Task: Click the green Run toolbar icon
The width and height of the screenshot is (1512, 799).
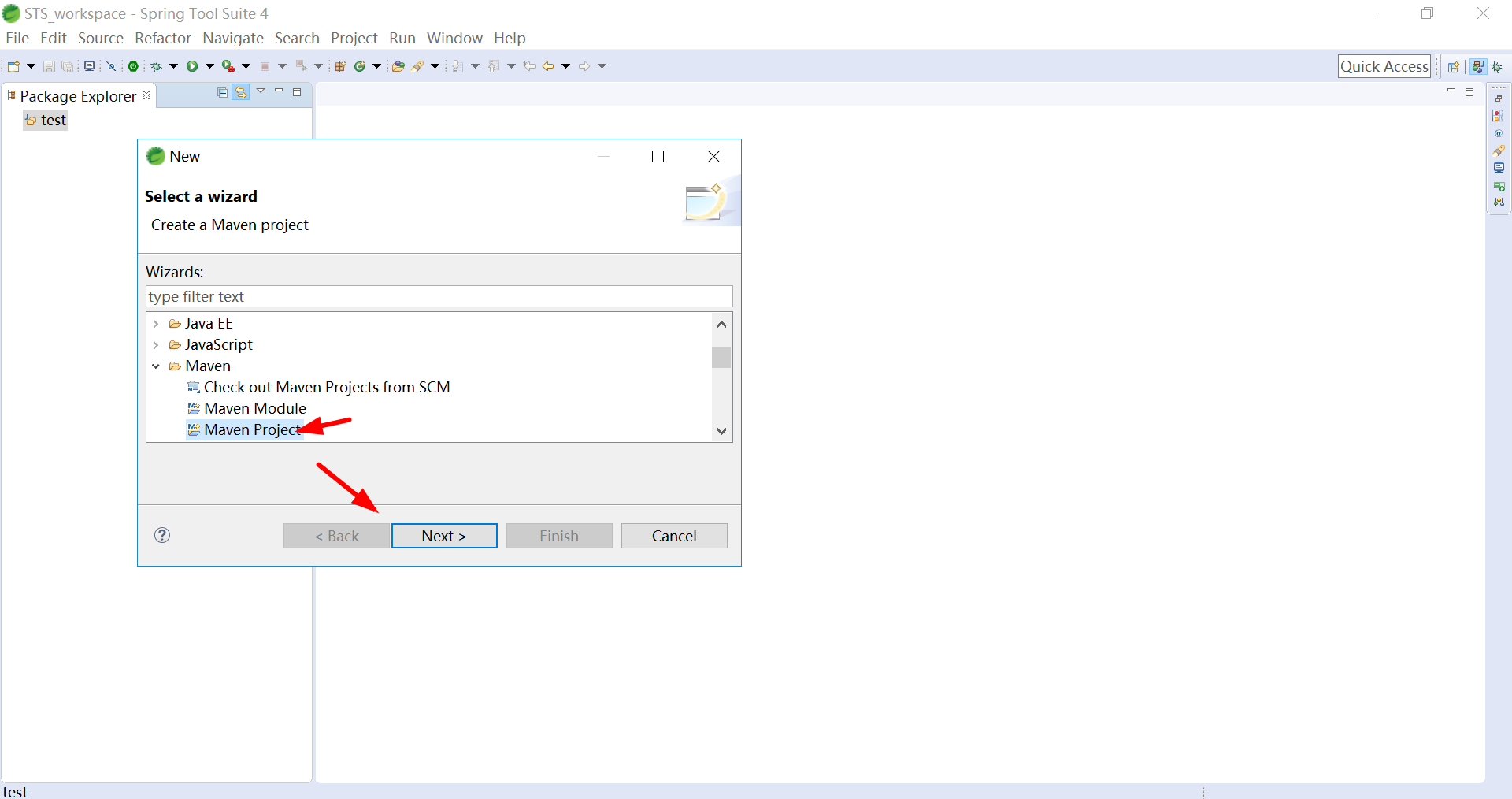Action: click(192, 66)
